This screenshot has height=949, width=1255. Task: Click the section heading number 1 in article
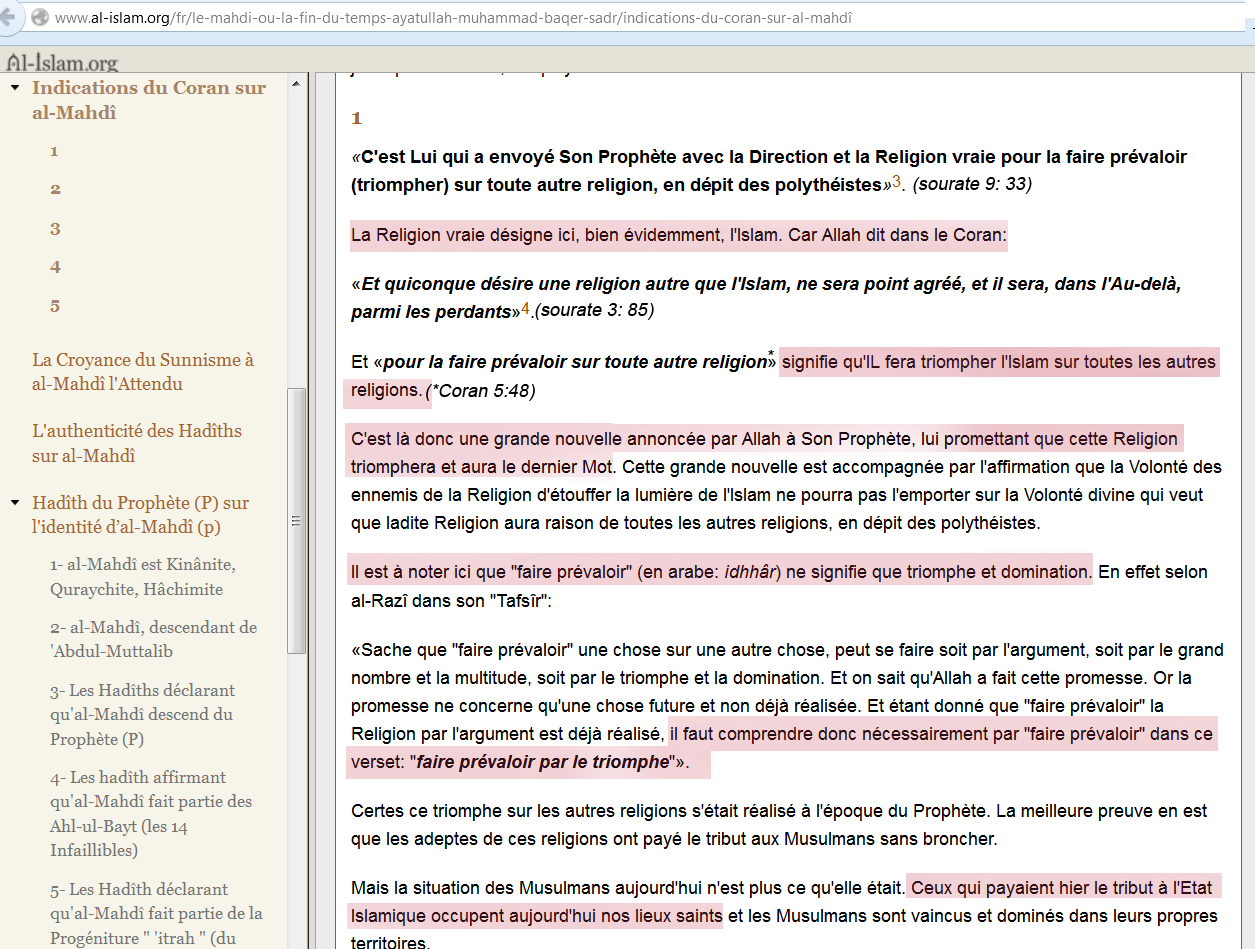(x=356, y=119)
